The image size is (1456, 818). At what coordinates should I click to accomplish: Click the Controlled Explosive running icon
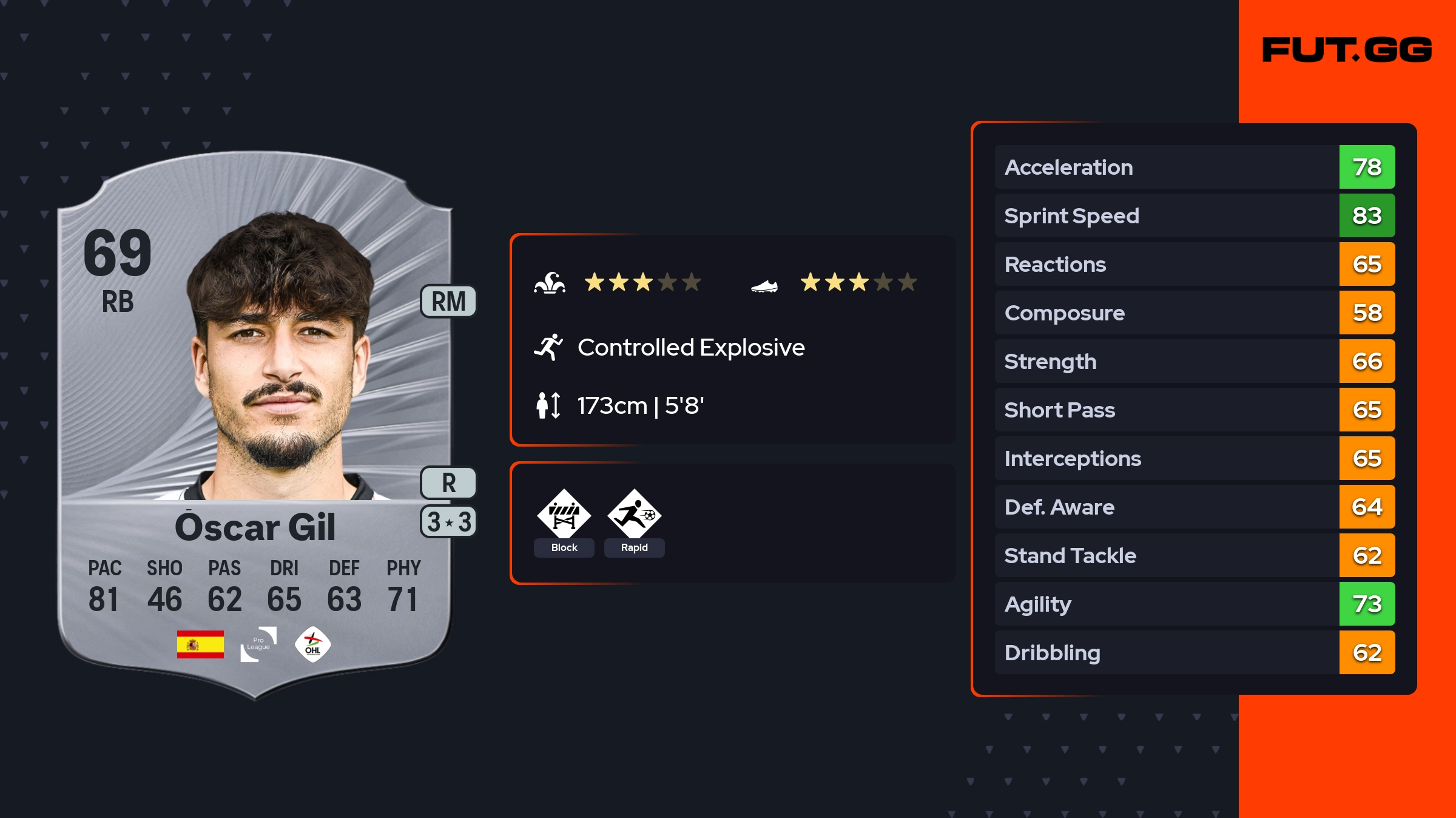click(x=548, y=347)
